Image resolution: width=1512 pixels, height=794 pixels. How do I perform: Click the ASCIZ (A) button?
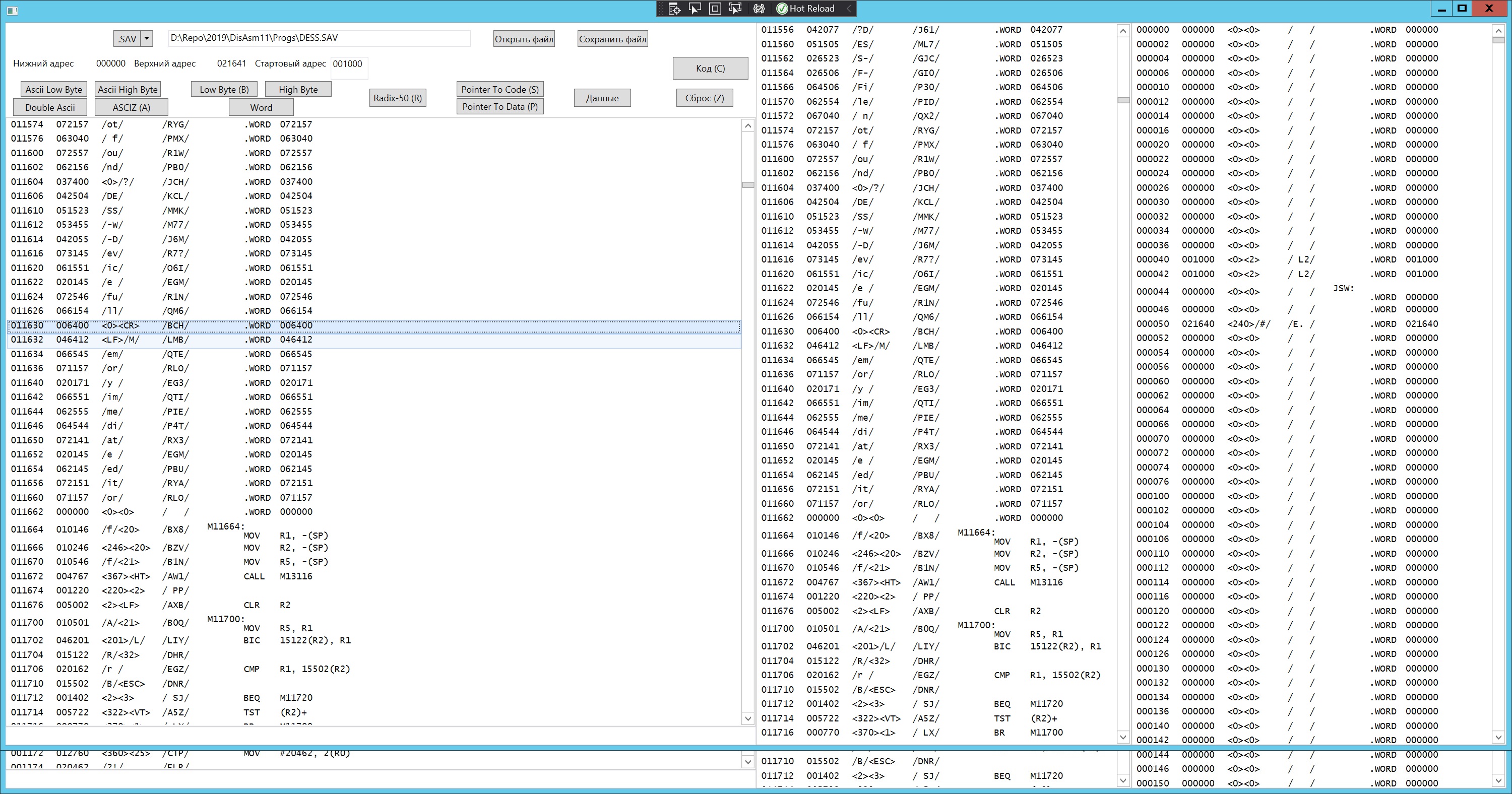click(x=132, y=107)
